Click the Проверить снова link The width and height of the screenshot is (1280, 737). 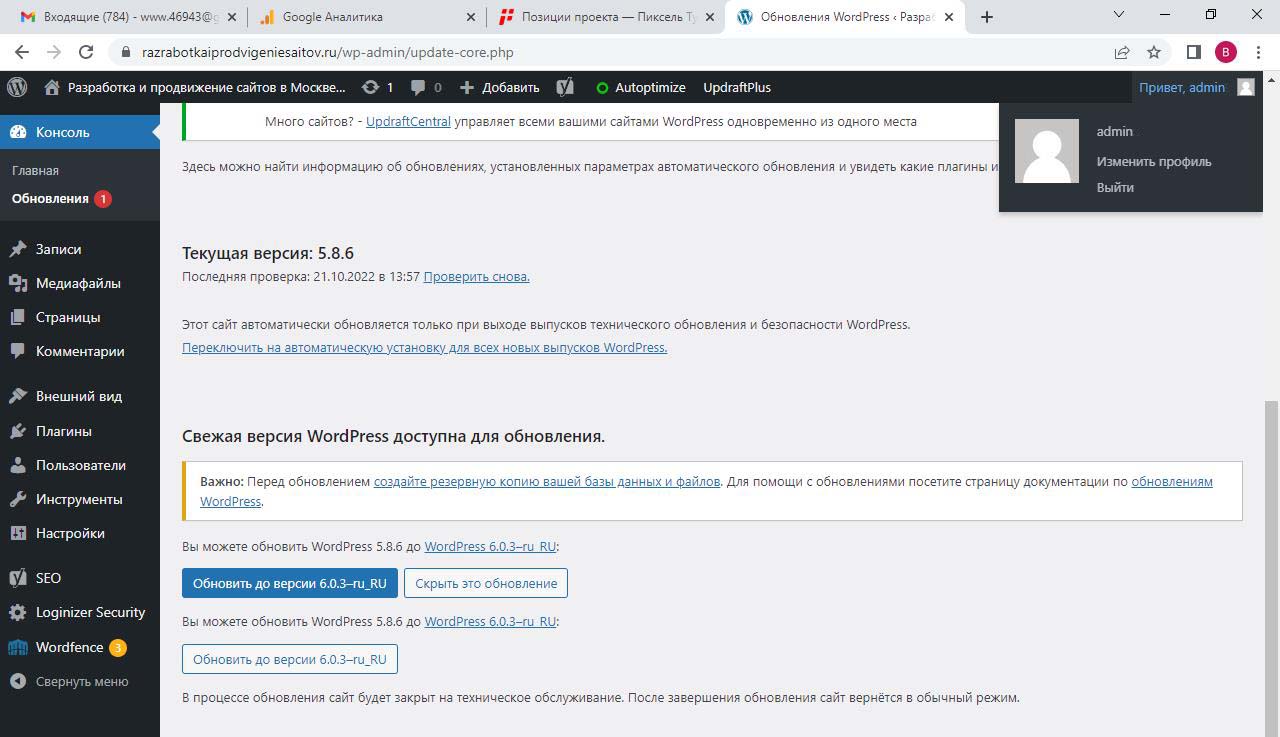pyautogui.click(x=476, y=277)
